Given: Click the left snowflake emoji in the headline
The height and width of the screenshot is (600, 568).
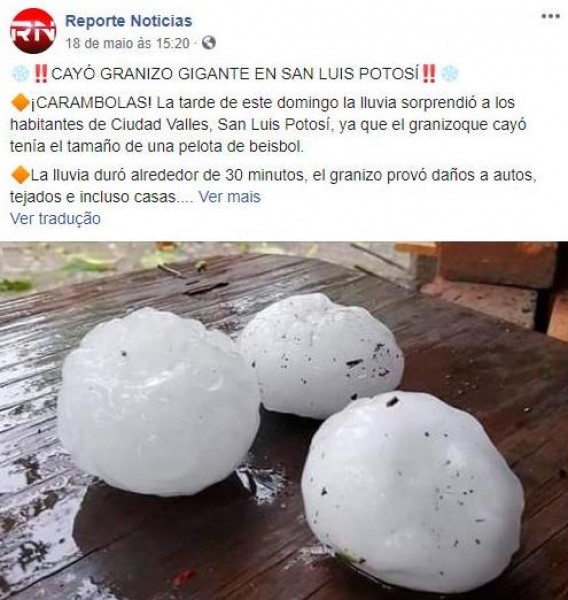Looking at the screenshot, I should click(x=20, y=73).
